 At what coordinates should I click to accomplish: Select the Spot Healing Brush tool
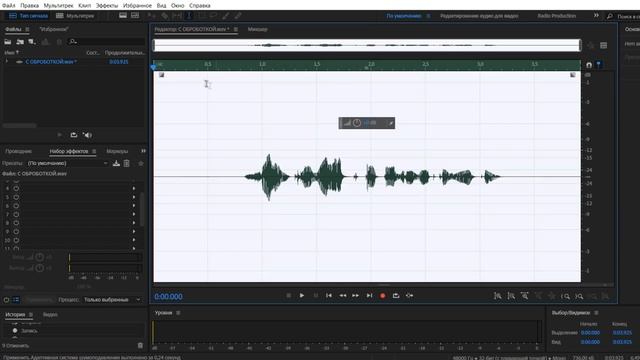click(238, 16)
